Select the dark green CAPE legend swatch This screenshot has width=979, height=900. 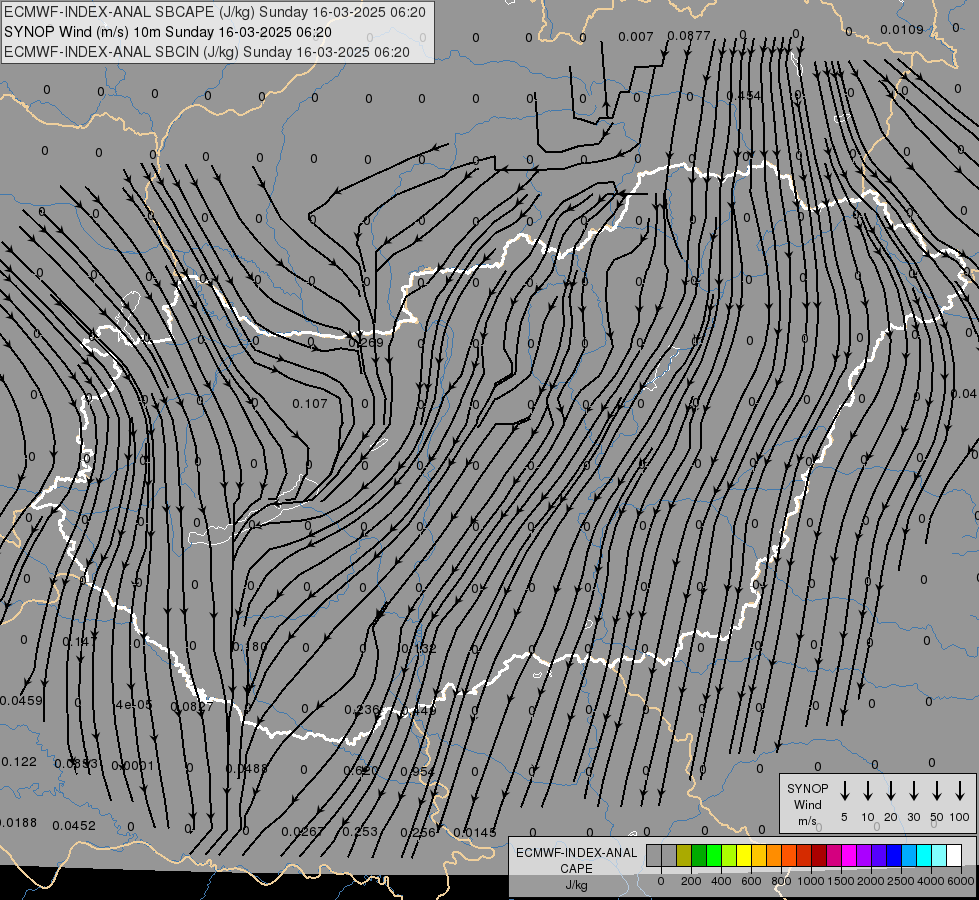pos(699,856)
